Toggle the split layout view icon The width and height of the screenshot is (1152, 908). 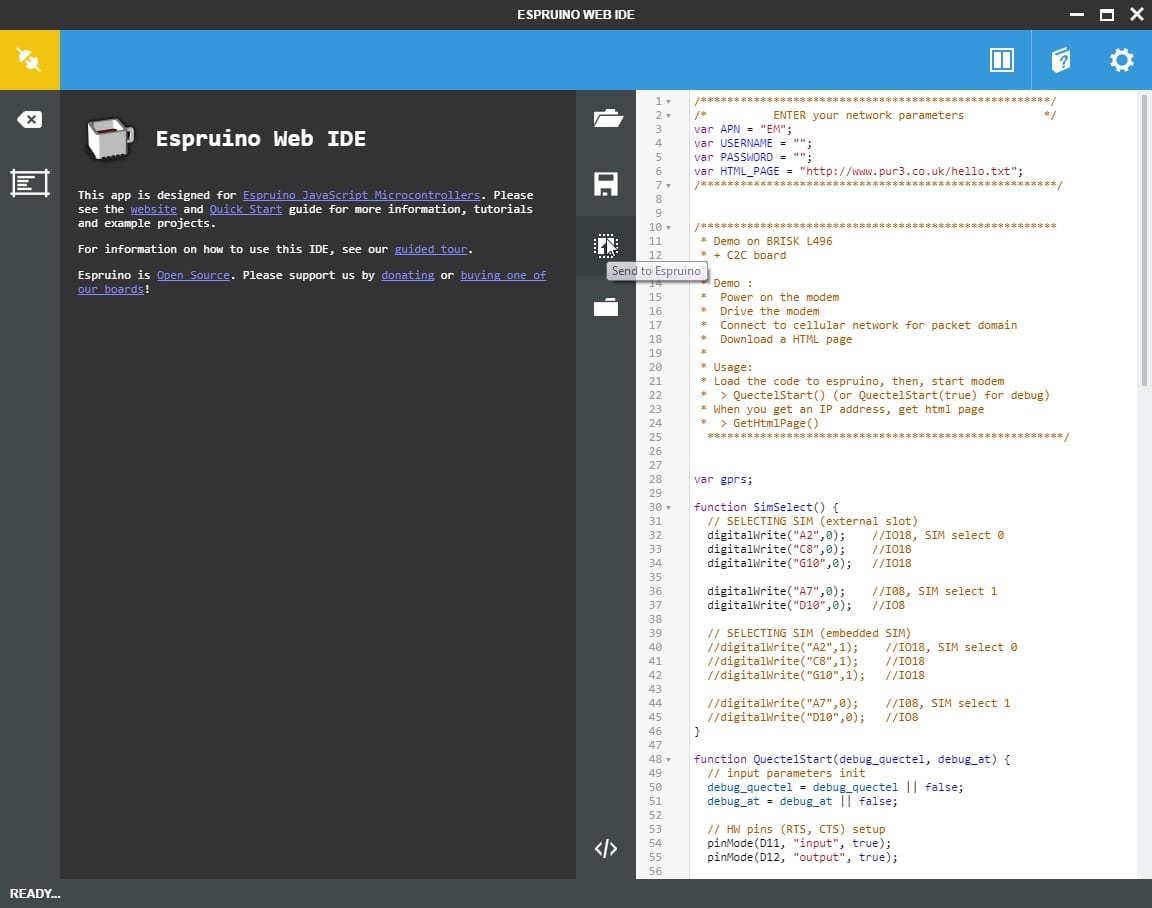(1001, 60)
